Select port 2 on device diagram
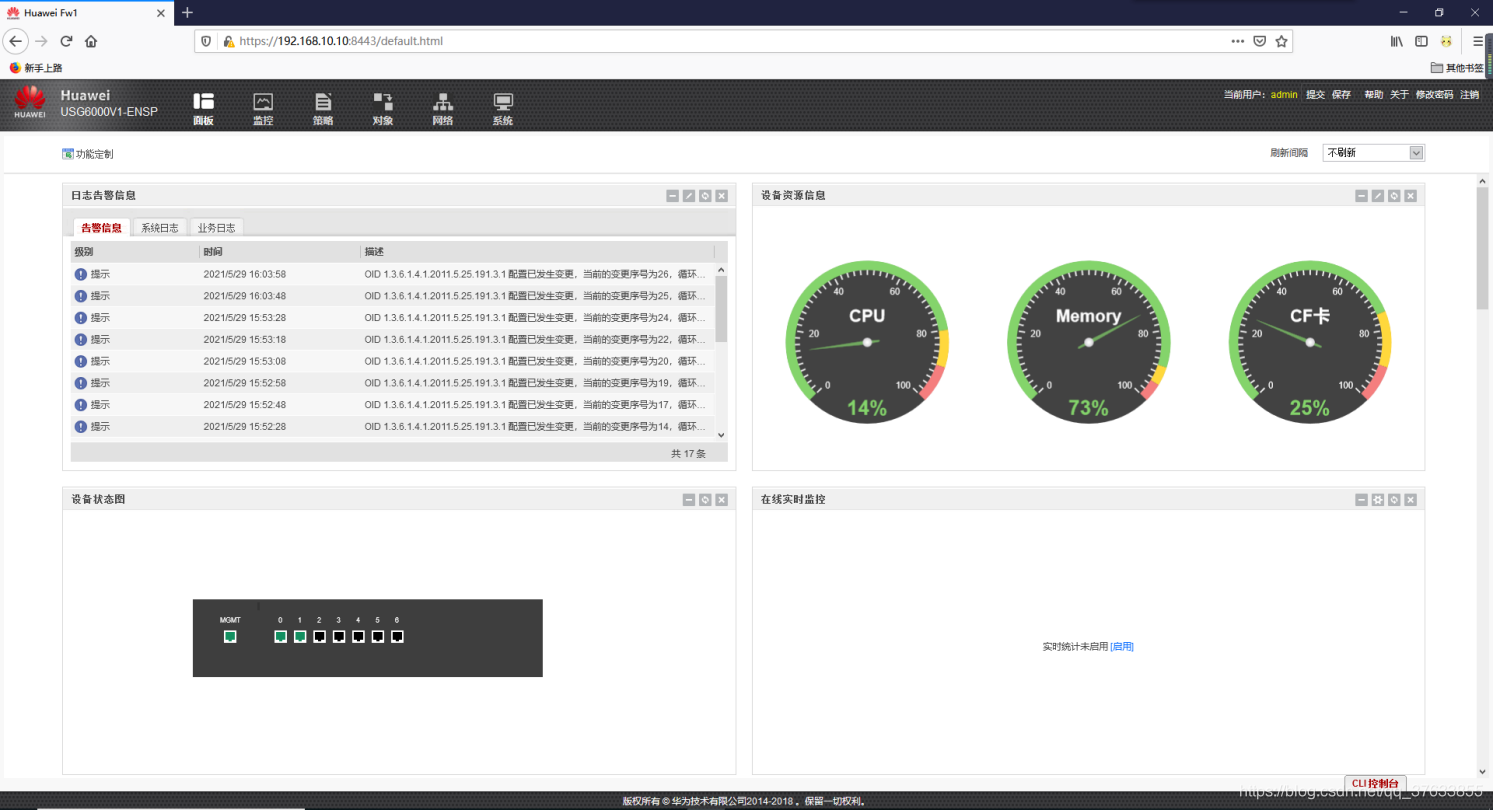1493x810 pixels. [319, 637]
